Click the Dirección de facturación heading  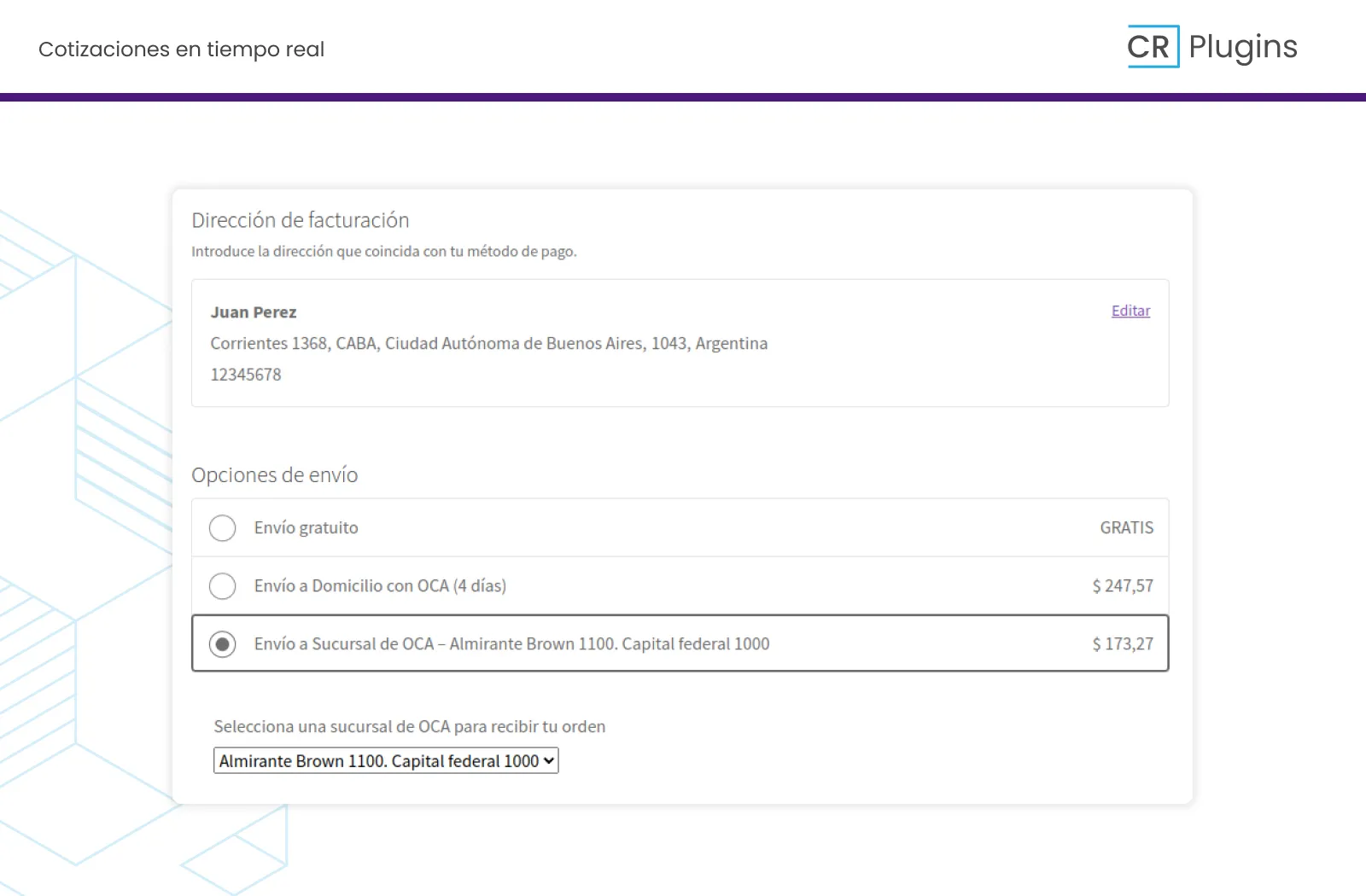pyautogui.click(x=300, y=221)
